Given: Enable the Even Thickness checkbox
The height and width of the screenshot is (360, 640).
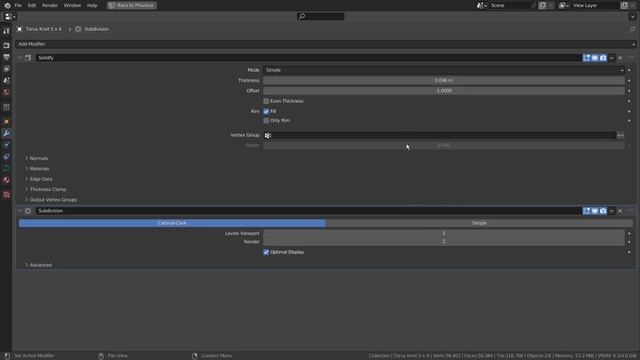Looking at the screenshot, I should point(266,101).
